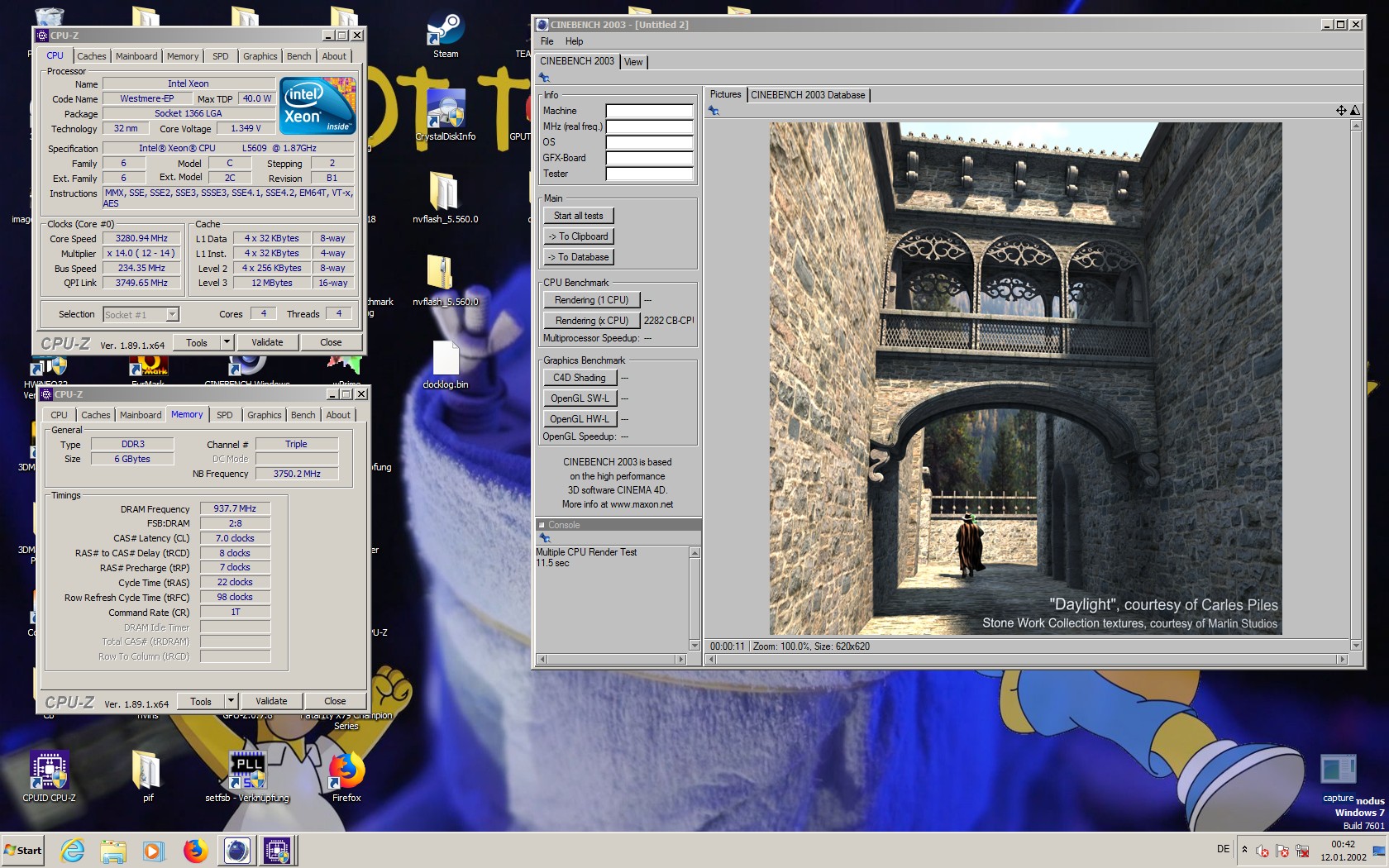Image resolution: width=1389 pixels, height=868 pixels.
Task: Switch to CPU-Z via its taskbar button
Action: point(277,850)
